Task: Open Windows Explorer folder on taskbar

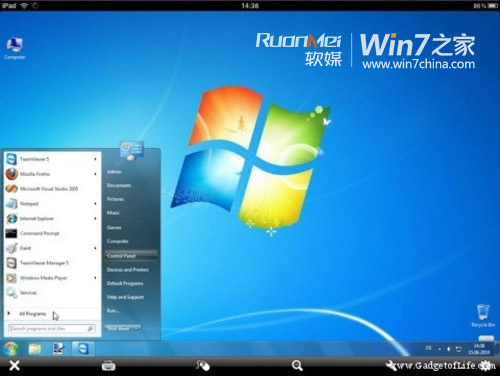Action: click(x=35, y=349)
